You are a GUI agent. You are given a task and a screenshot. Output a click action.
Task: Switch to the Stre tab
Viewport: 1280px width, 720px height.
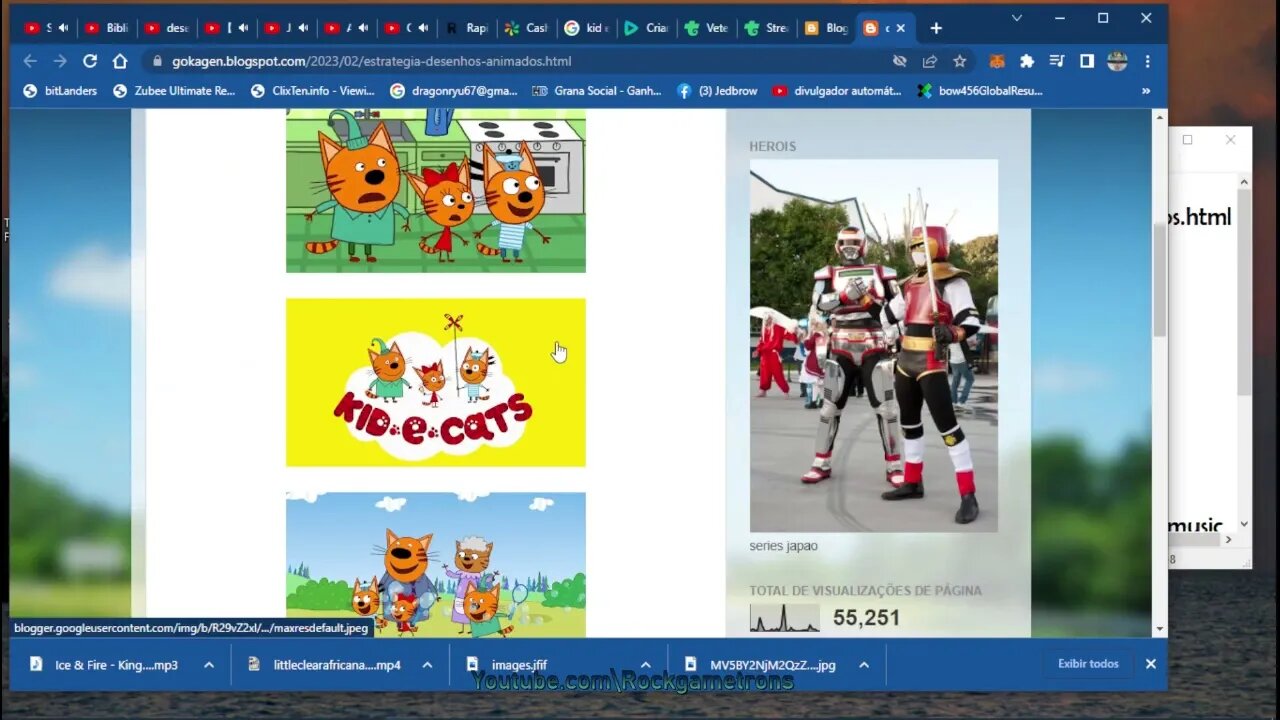point(766,28)
